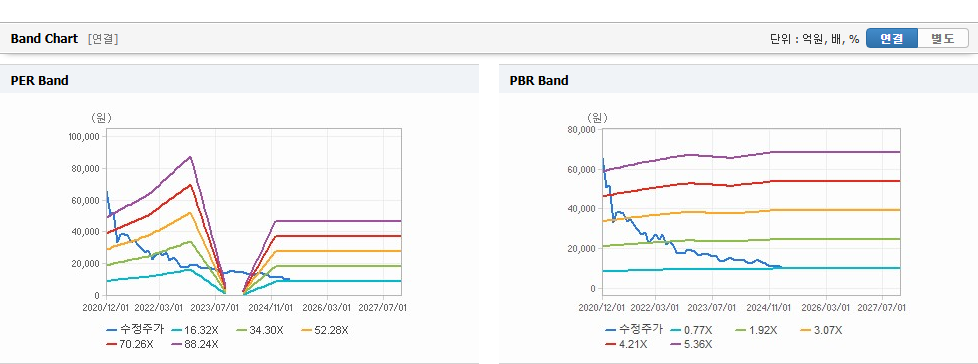Toggle the 3.07X legend entry

821,330
